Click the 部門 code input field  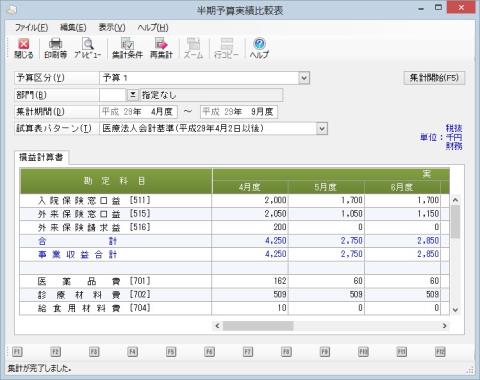[x=112, y=95]
